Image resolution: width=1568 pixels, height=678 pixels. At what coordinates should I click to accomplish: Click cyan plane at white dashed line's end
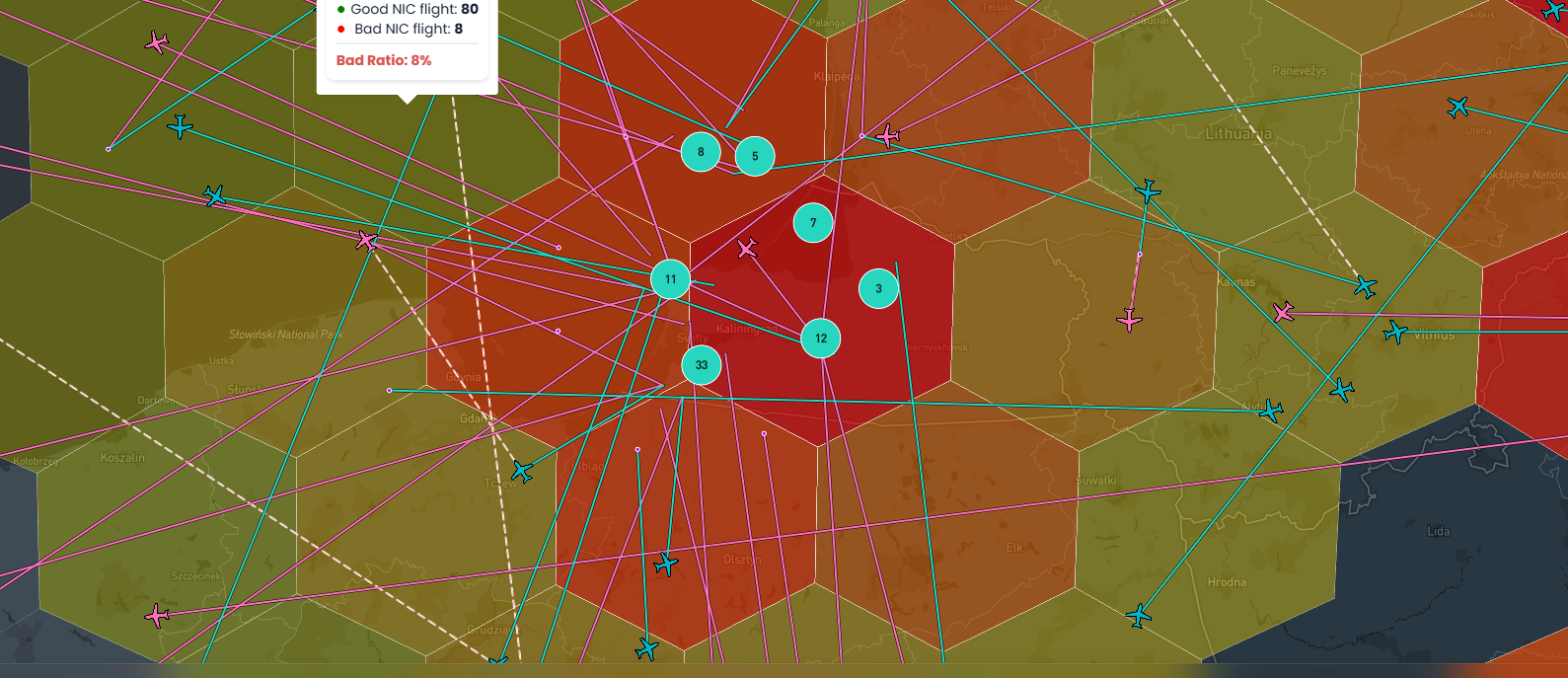coord(1365,286)
